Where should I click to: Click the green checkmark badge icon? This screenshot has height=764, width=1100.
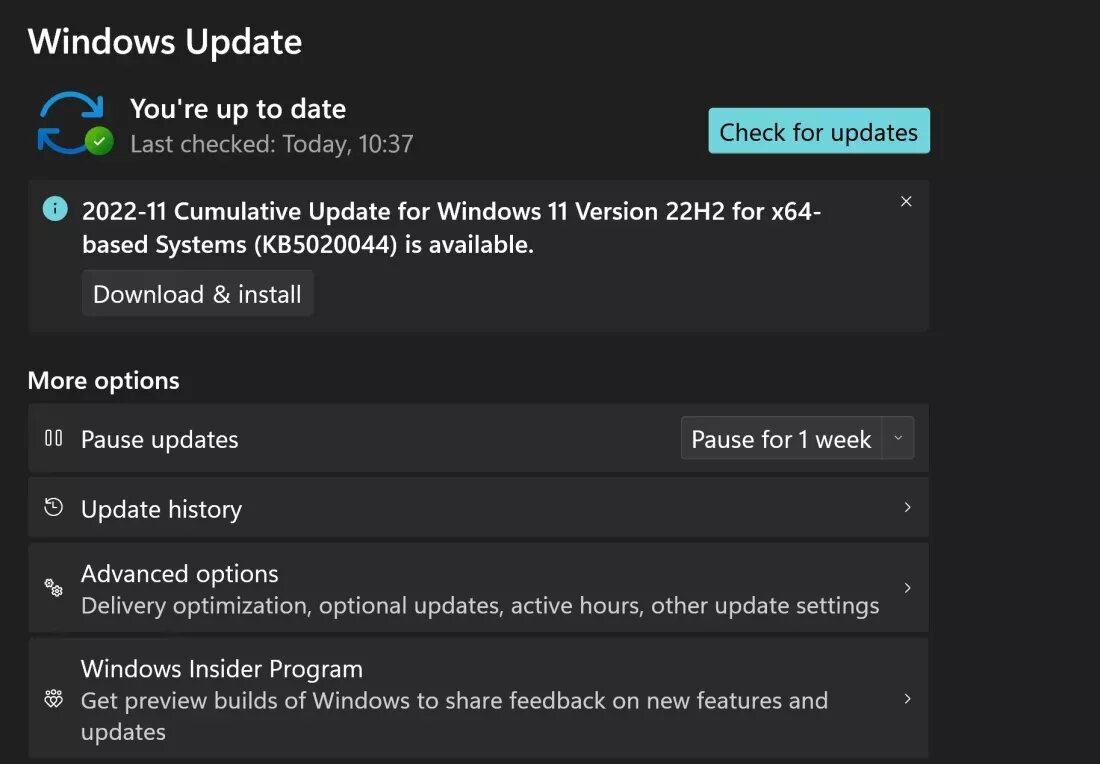click(100, 141)
